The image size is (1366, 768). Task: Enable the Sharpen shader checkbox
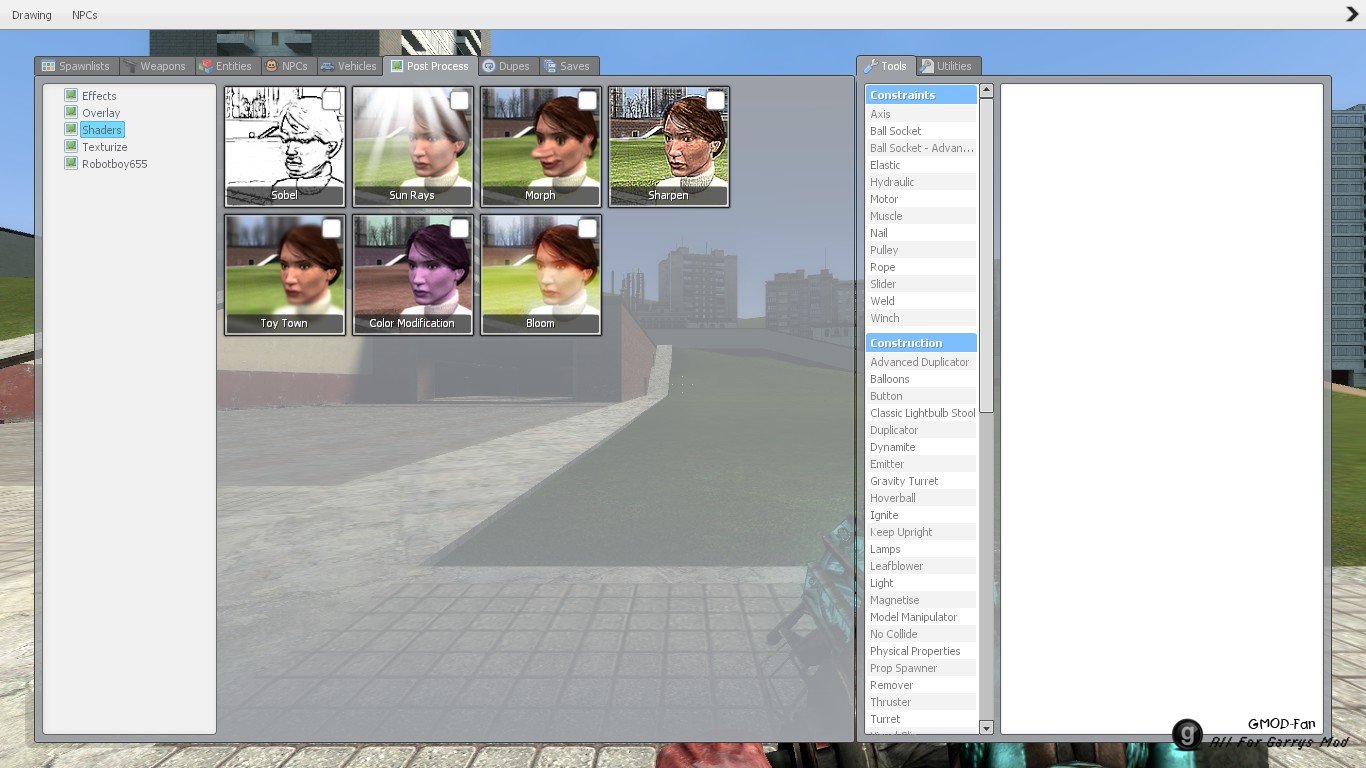[x=716, y=101]
